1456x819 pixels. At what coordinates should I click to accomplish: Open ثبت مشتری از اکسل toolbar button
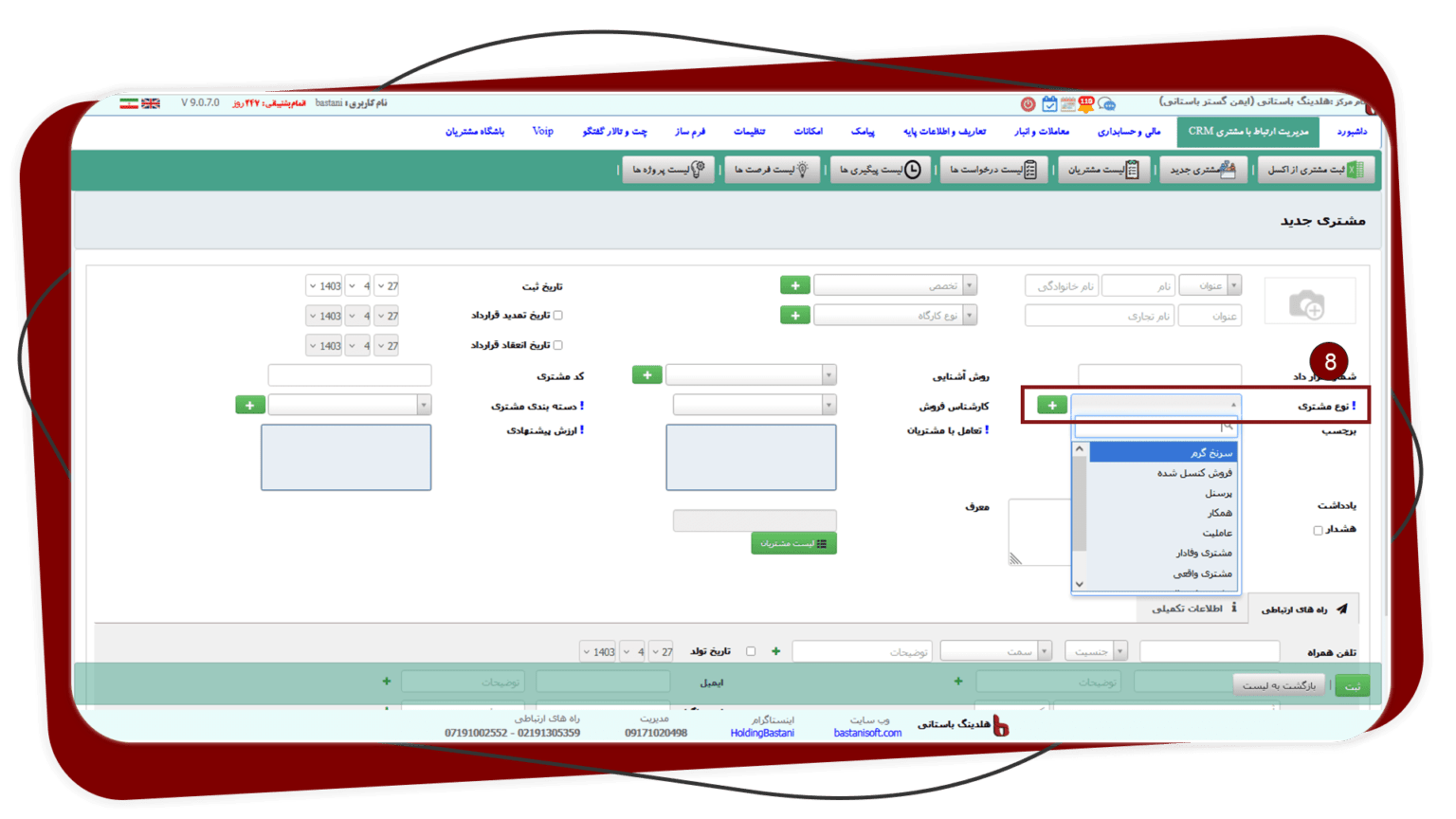(x=1317, y=170)
